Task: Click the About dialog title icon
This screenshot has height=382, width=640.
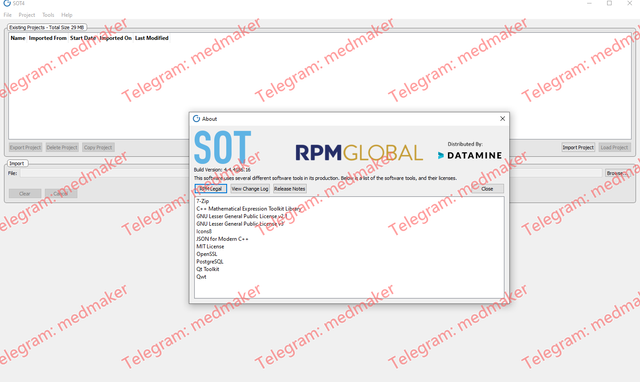Action: [196, 119]
